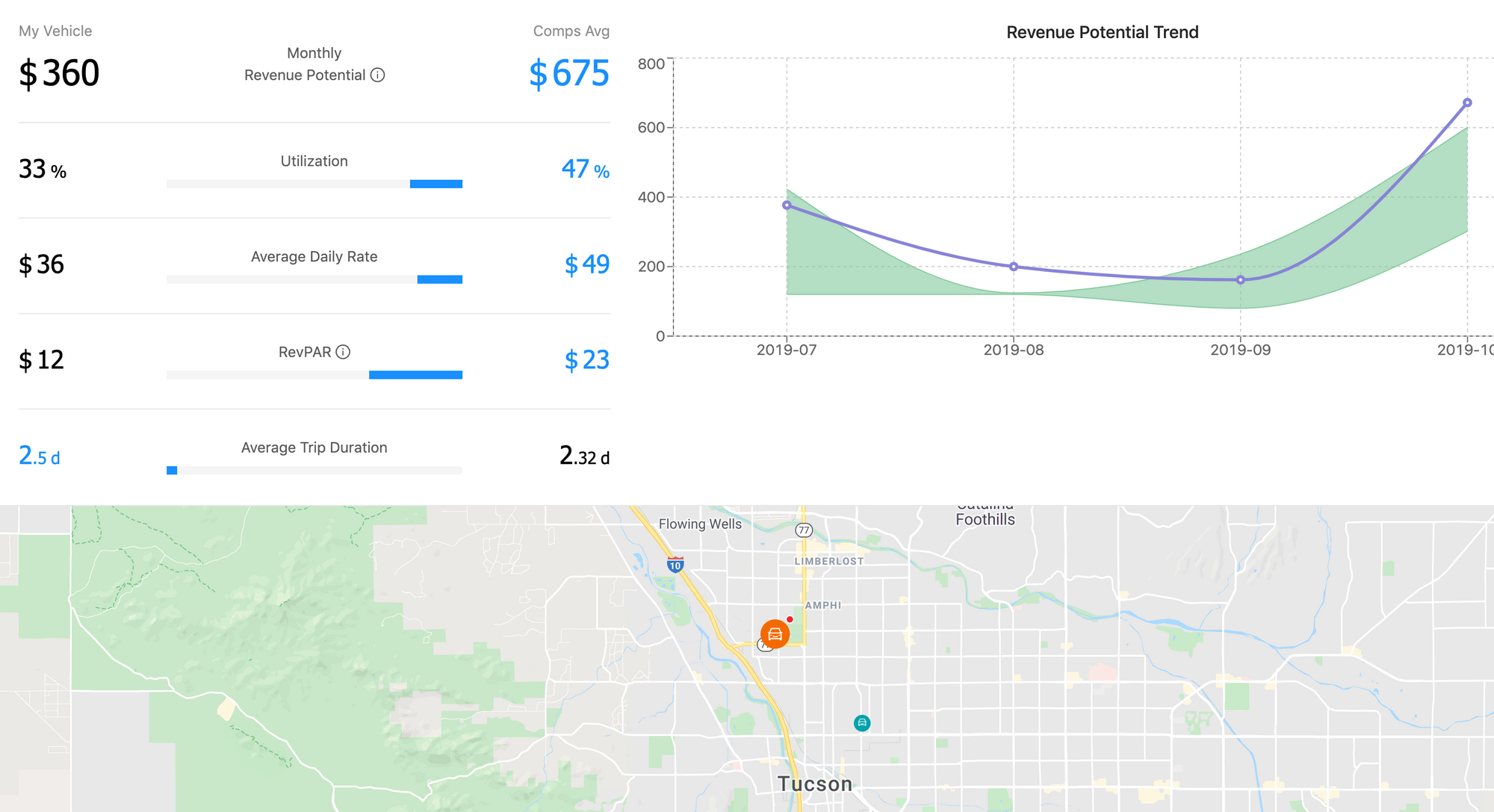Click the red dot beside the orange marker
This screenshot has width=1494, height=812.
(x=791, y=619)
